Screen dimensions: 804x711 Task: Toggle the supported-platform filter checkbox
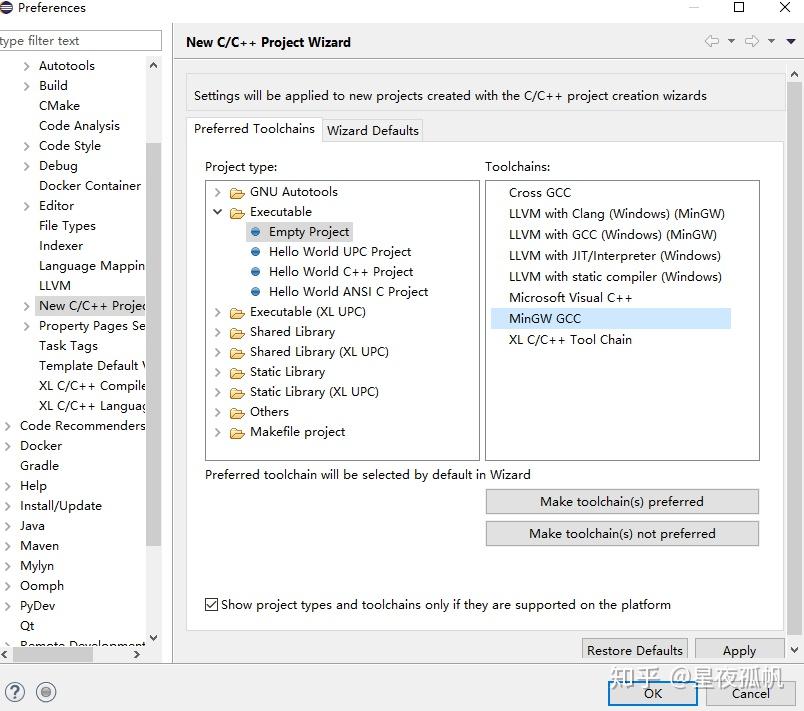[x=211, y=605]
